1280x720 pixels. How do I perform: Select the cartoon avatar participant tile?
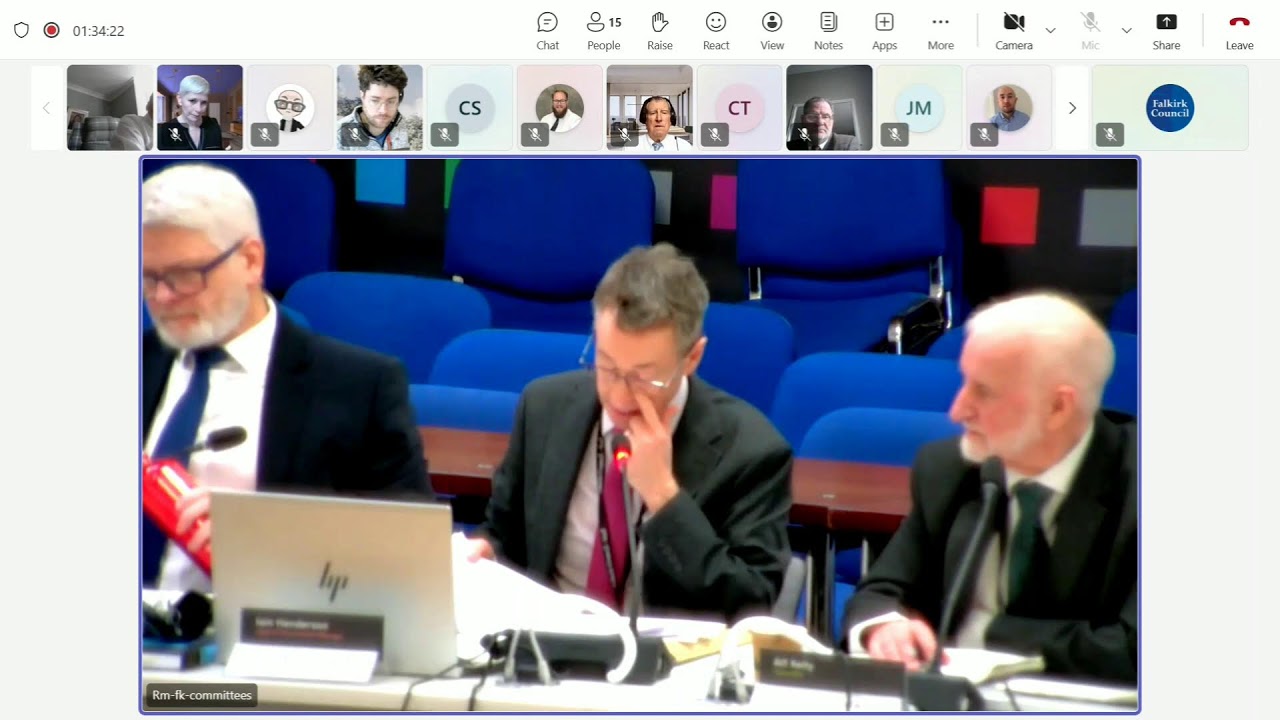point(290,108)
